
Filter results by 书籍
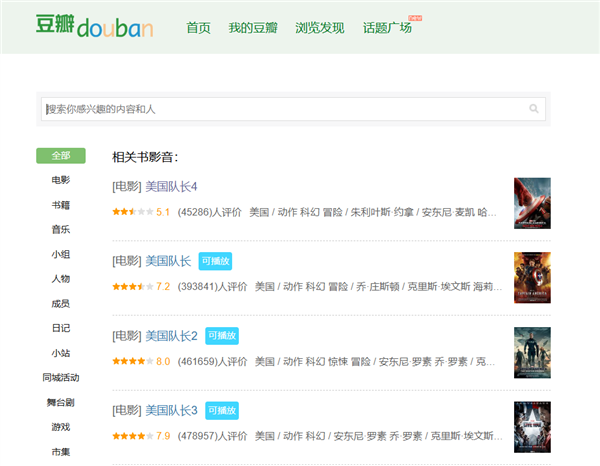(61, 205)
